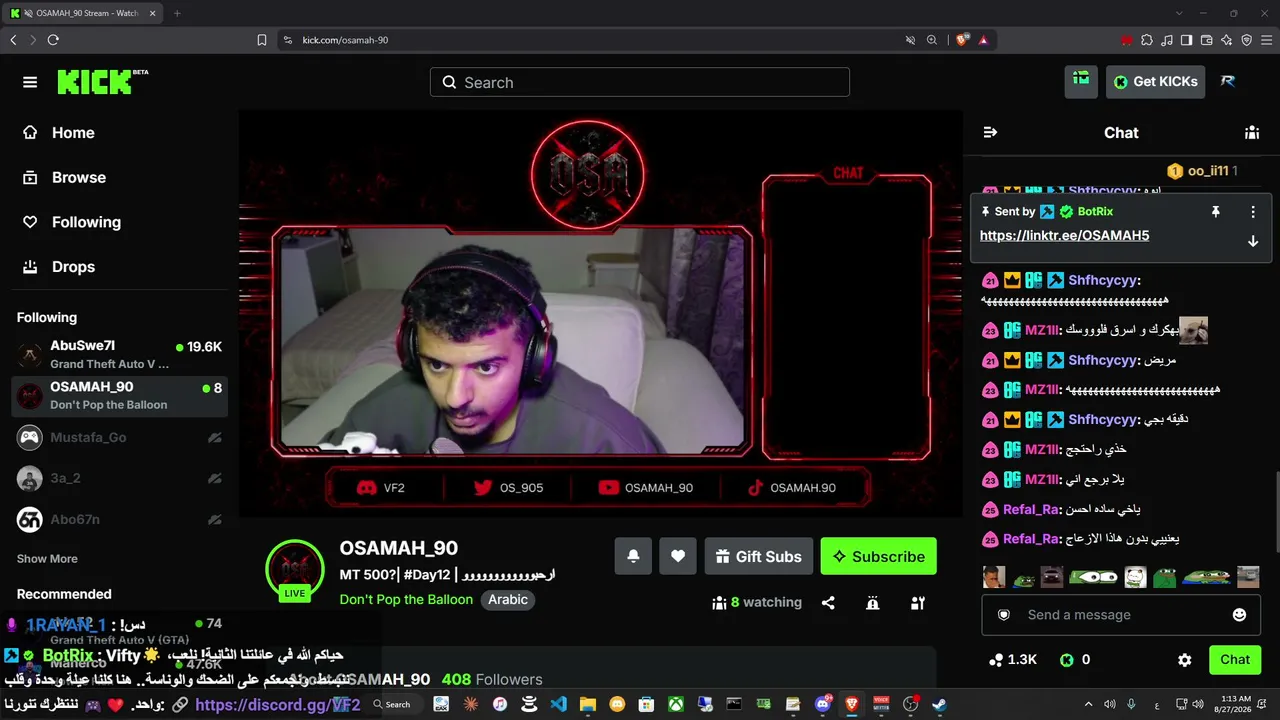Open the offline Mustafa_Go channel

click(119, 437)
